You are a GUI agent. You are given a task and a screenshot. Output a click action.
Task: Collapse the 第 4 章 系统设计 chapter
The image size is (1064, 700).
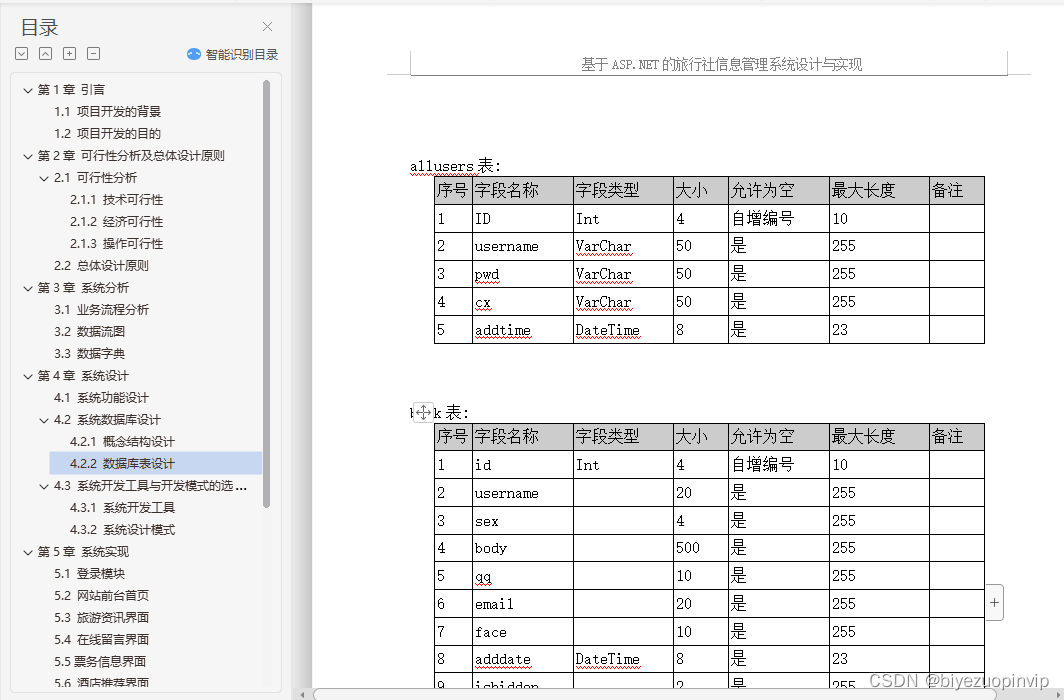click(x=27, y=375)
